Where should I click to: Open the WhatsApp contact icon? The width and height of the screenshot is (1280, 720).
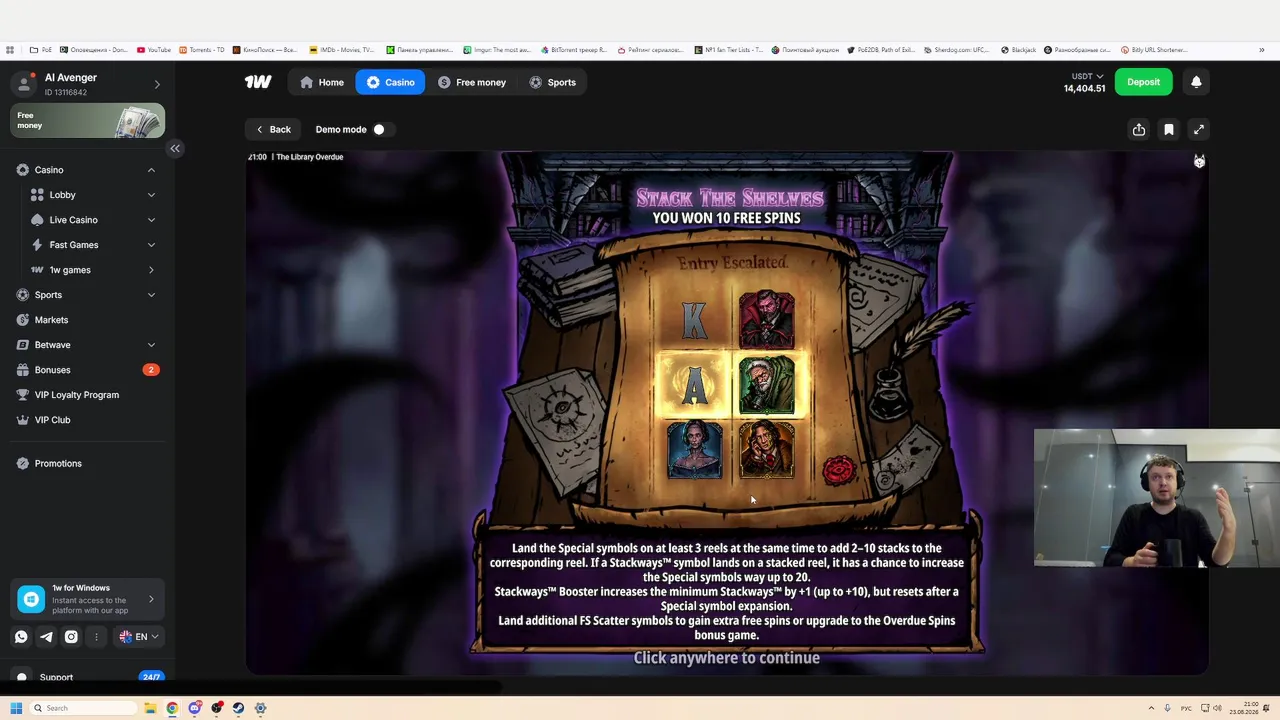pos(21,637)
